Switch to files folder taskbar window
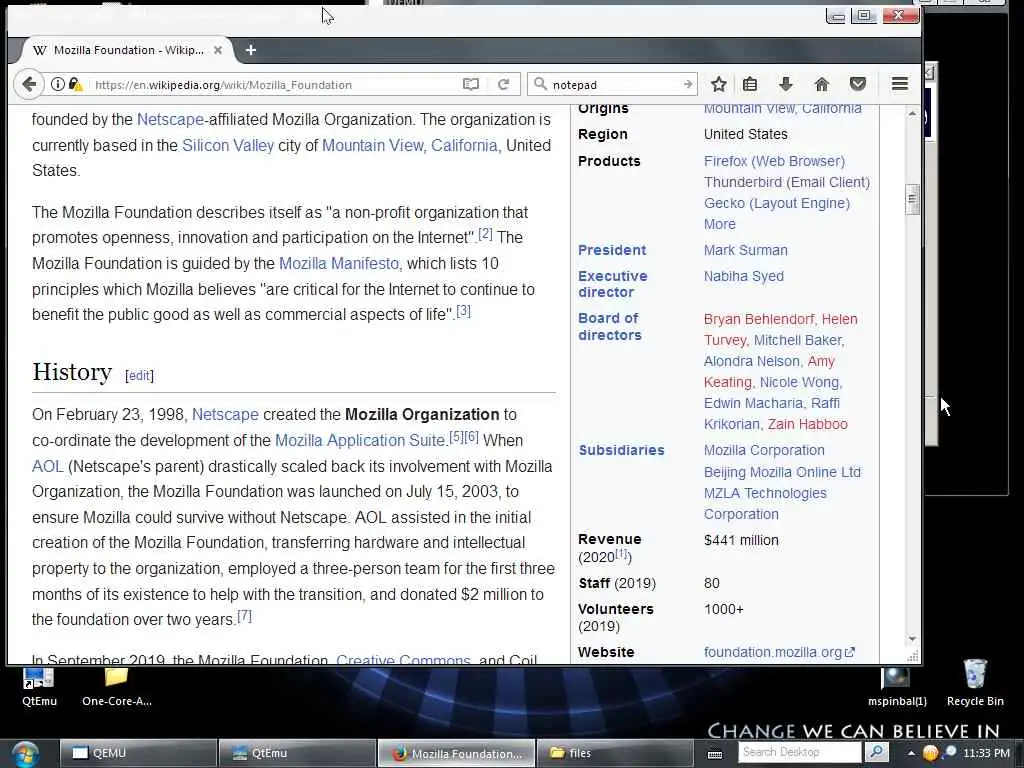 pos(614,753)
